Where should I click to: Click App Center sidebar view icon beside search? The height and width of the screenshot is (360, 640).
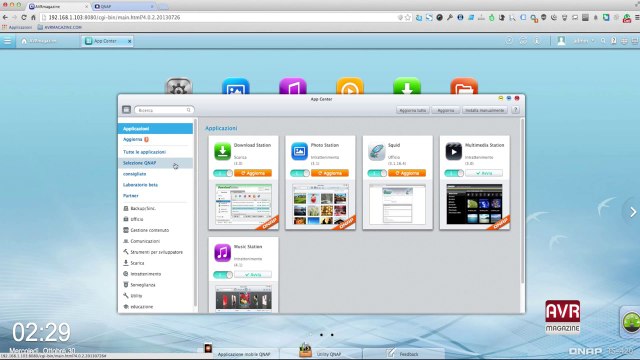point(127,109)
